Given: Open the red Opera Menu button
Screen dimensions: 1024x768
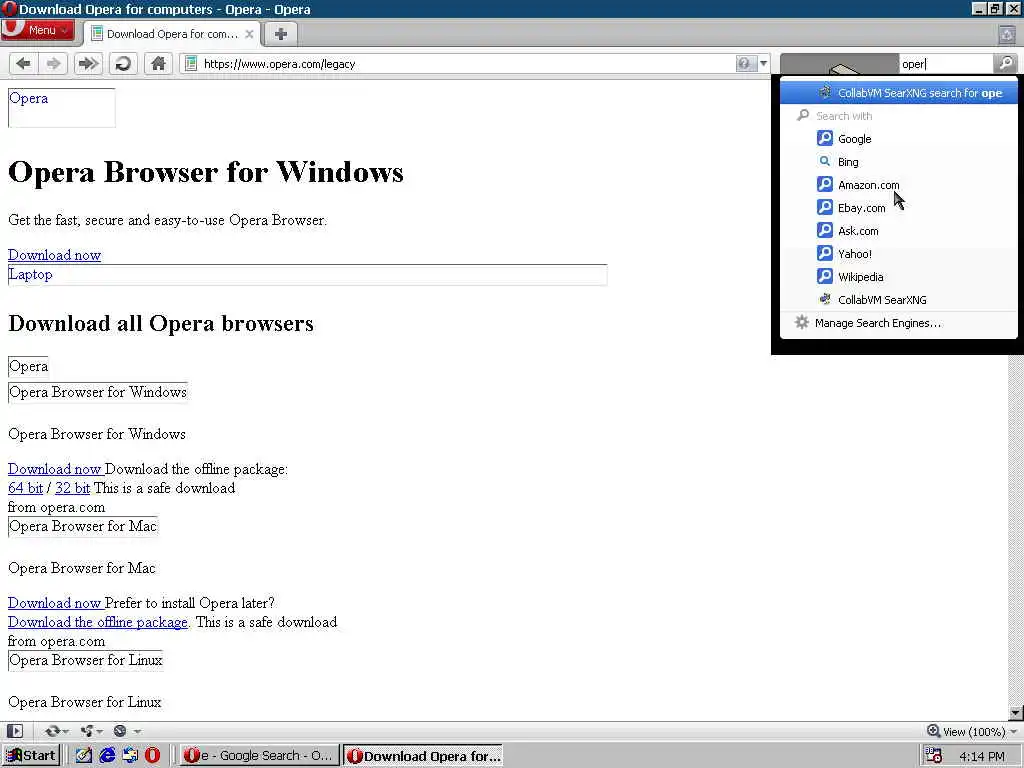Looking at the screenshot, I should coord(38,30).
